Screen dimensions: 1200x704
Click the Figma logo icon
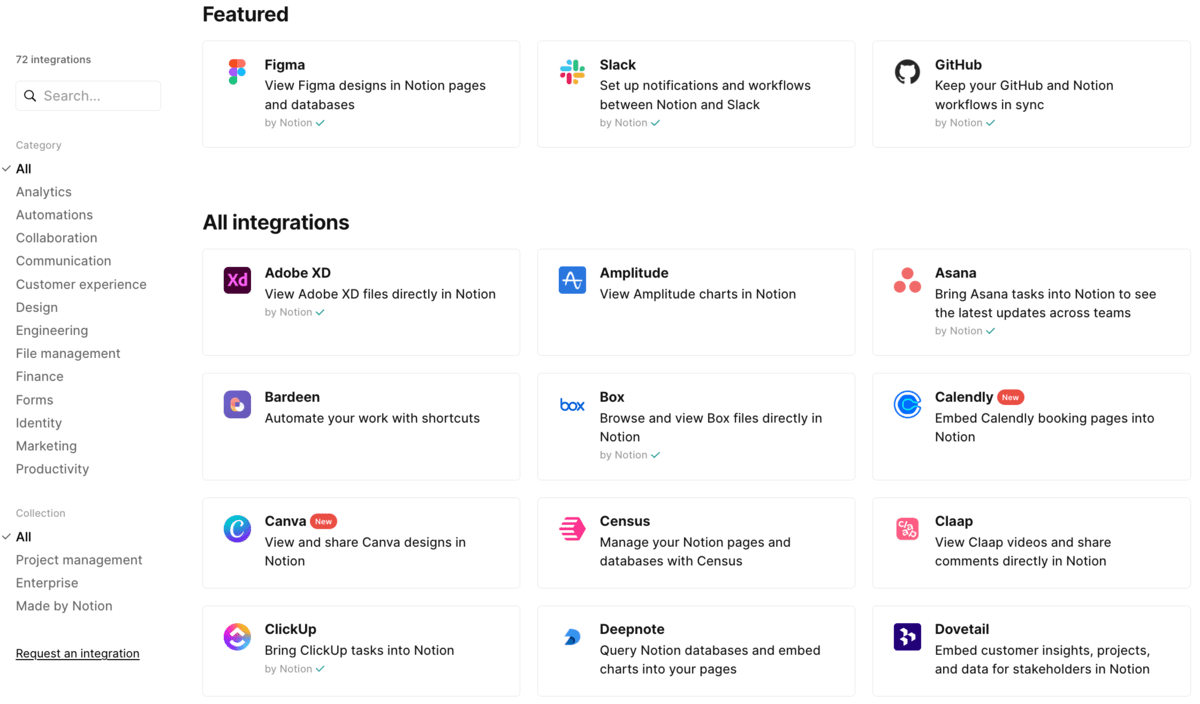click(x=237, y=72)
